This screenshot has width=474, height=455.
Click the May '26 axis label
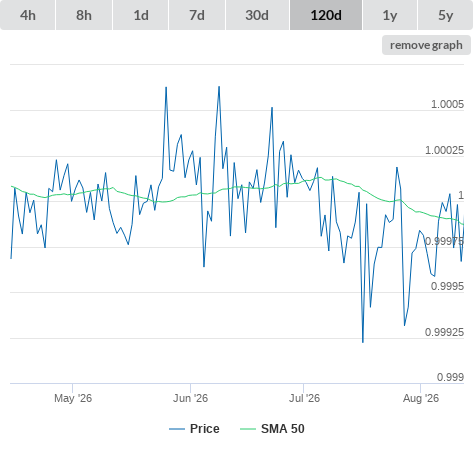(x=73, y=398)
